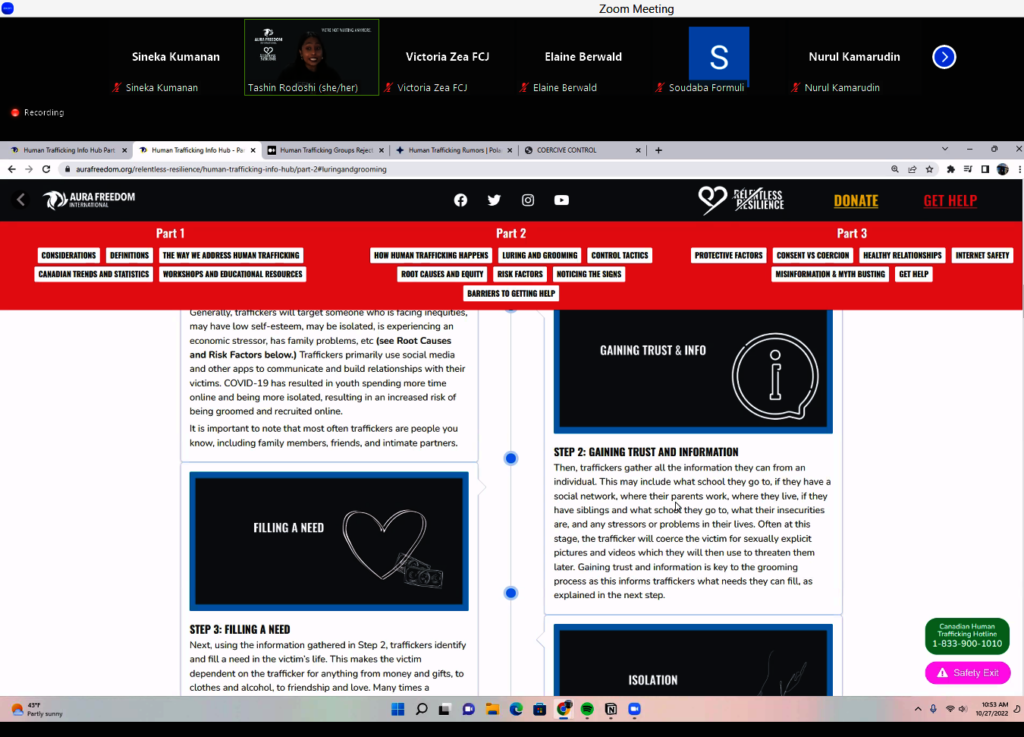The image size is (1024, 737).
Task: Open Zoom from the taskbar
Action: 634,709
